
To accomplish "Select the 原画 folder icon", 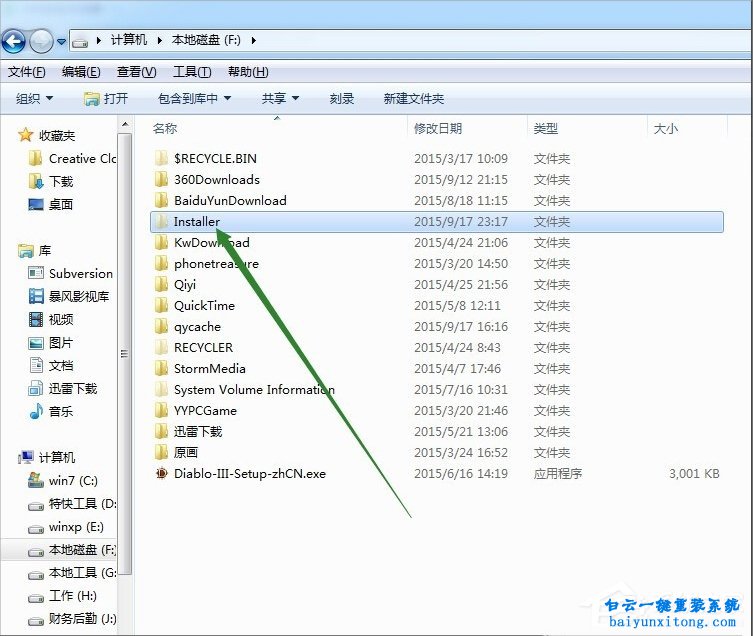I will tap(161, 453).
